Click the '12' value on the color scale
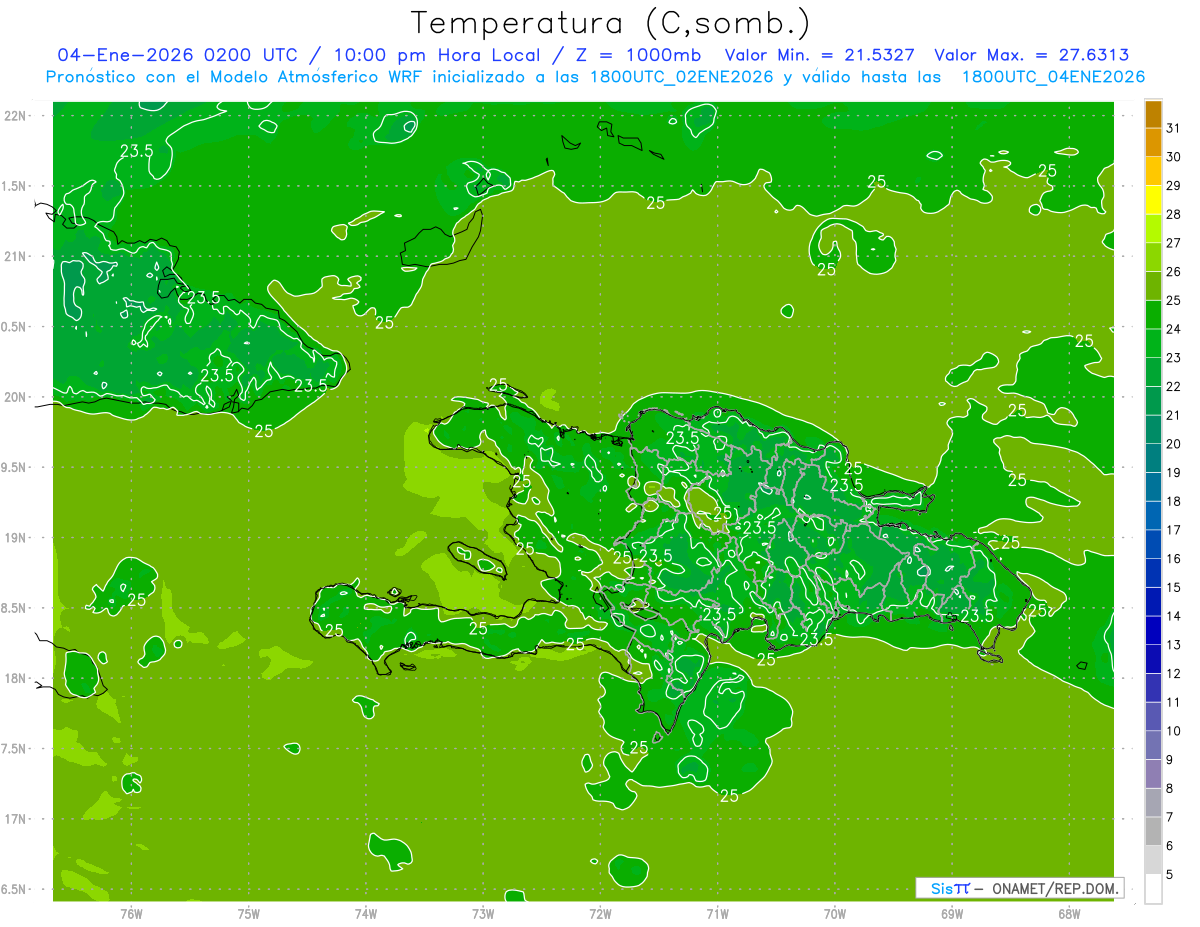The height and width of the screenshot is (927, 1200). [x=1174, y=673]
